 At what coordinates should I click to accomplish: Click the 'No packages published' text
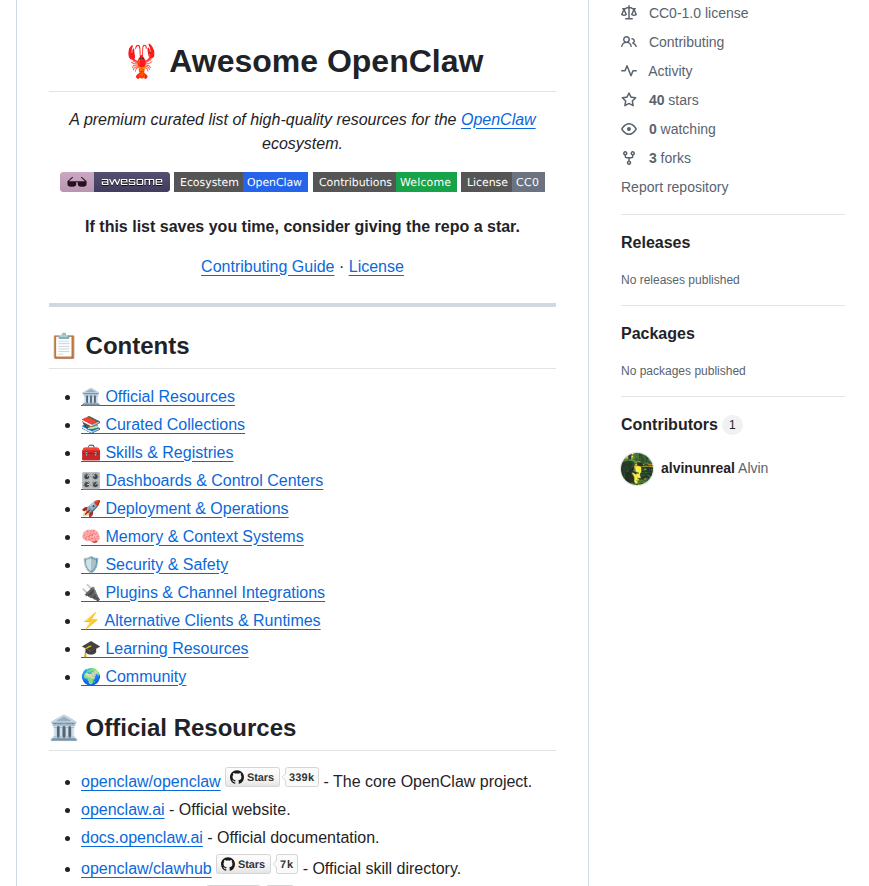pos(683,371)
